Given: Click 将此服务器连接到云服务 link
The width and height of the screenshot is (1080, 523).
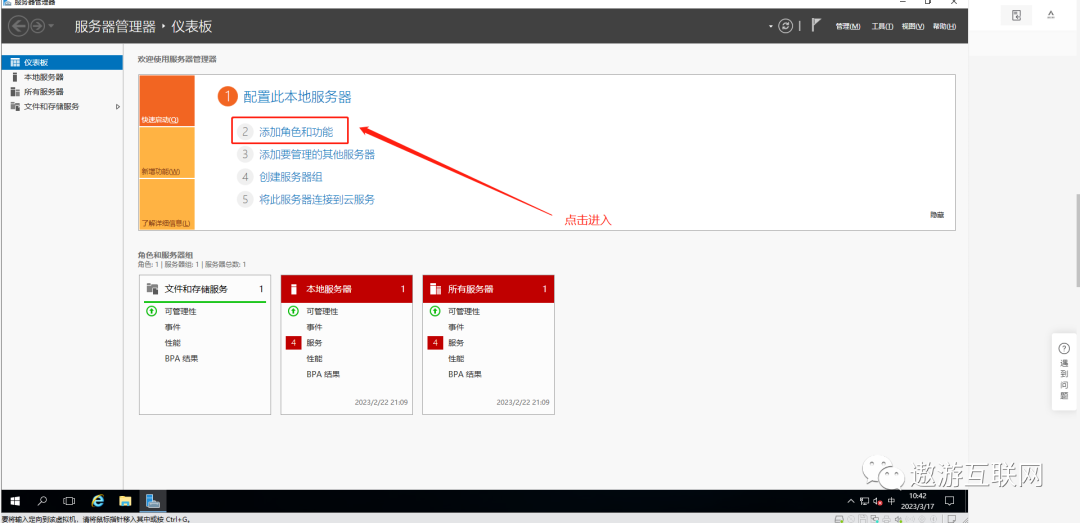Looking at the screenshot, I should coord(317,200).
